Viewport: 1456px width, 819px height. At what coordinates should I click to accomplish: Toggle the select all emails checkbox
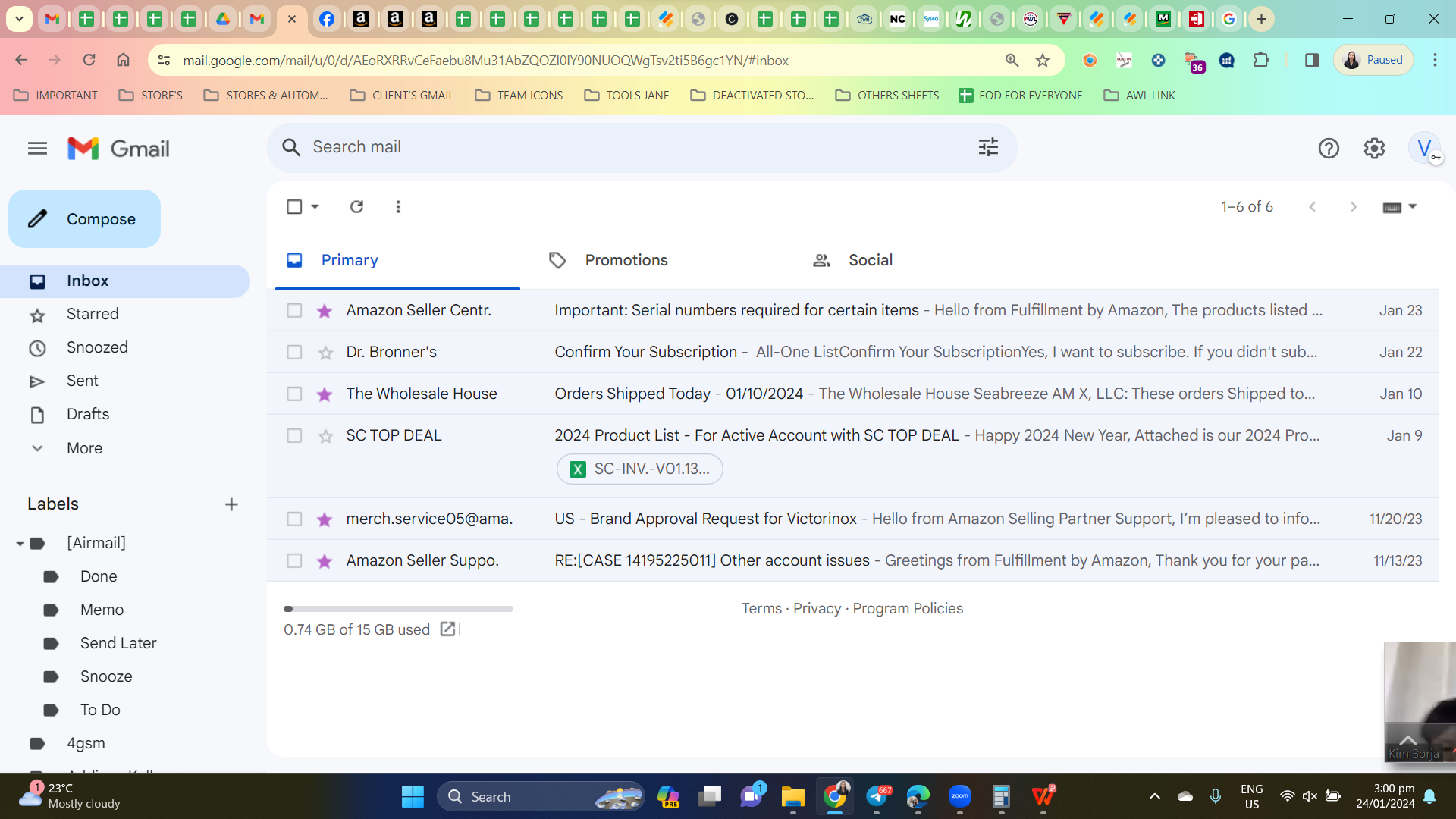[294, 206]
